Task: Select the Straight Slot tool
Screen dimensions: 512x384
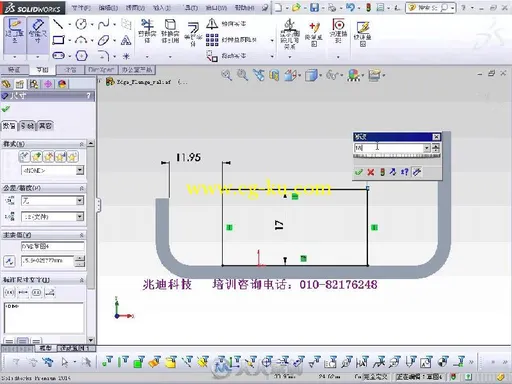Action: tap(58, 56)
